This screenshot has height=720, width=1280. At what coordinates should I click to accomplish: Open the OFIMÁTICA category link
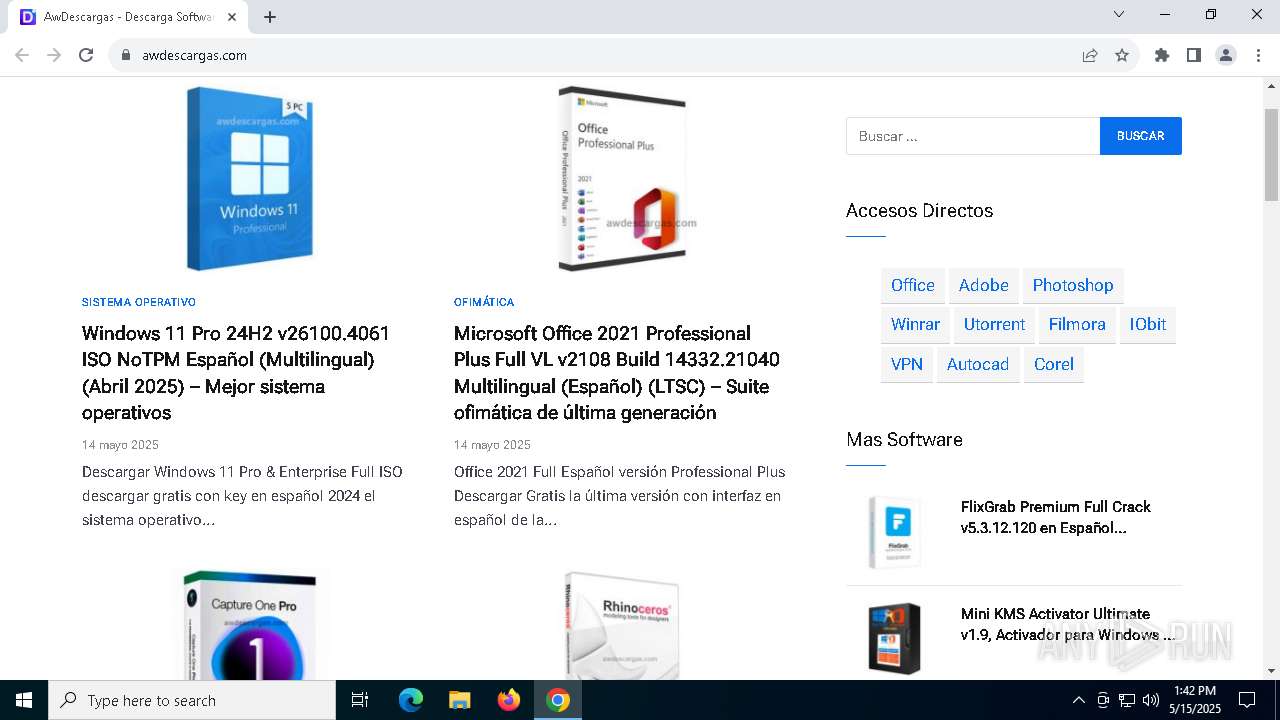pos(484,302)
